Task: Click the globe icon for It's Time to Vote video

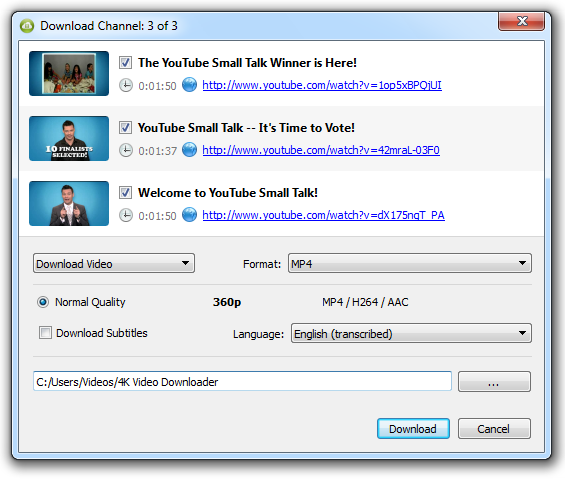Action: pos(189,150)
